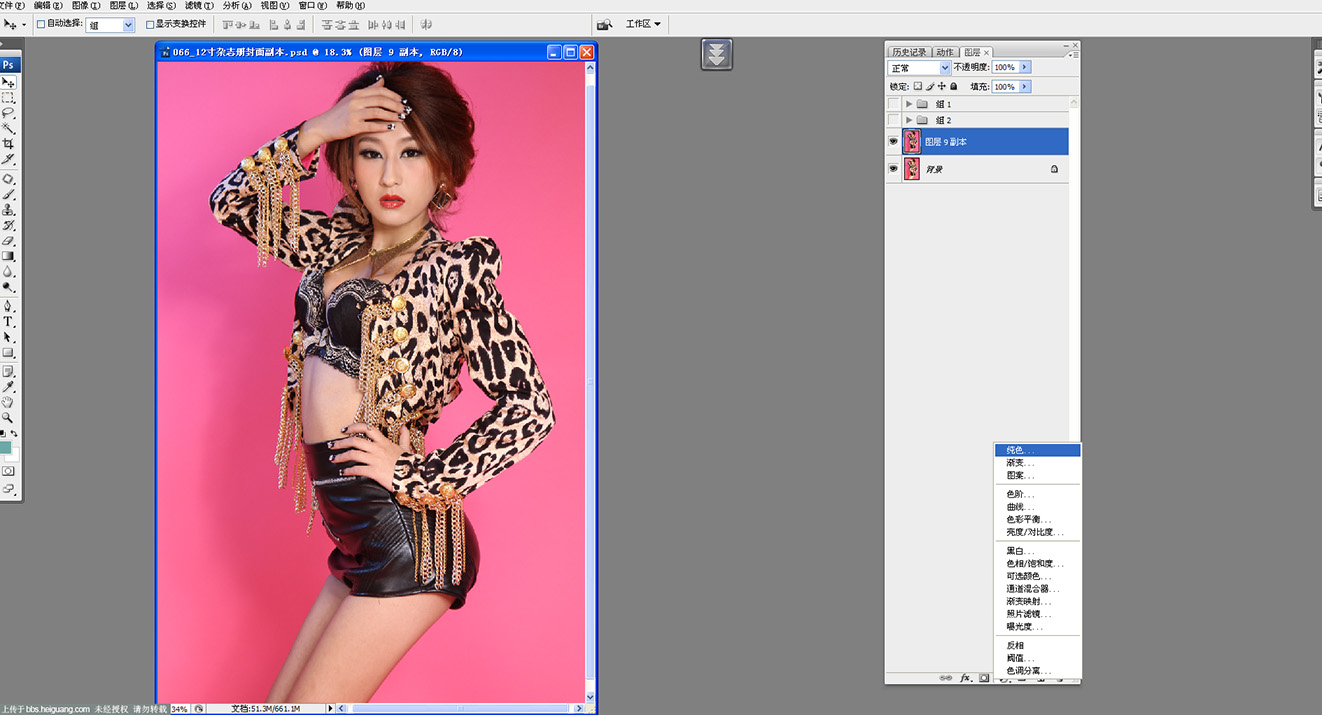Enable the 自动选择 checkbox

pos(41,24)
